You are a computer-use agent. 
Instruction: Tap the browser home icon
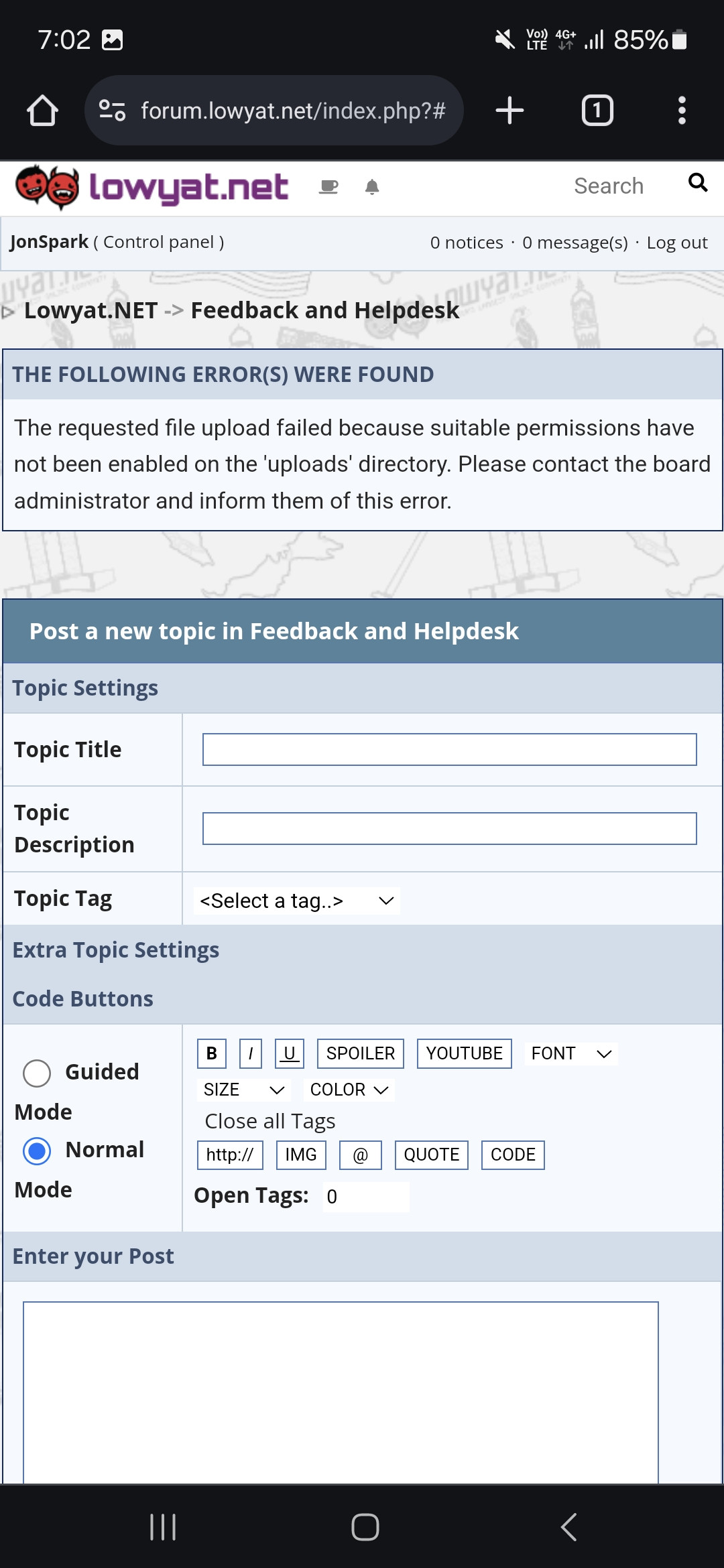point(42,111)
